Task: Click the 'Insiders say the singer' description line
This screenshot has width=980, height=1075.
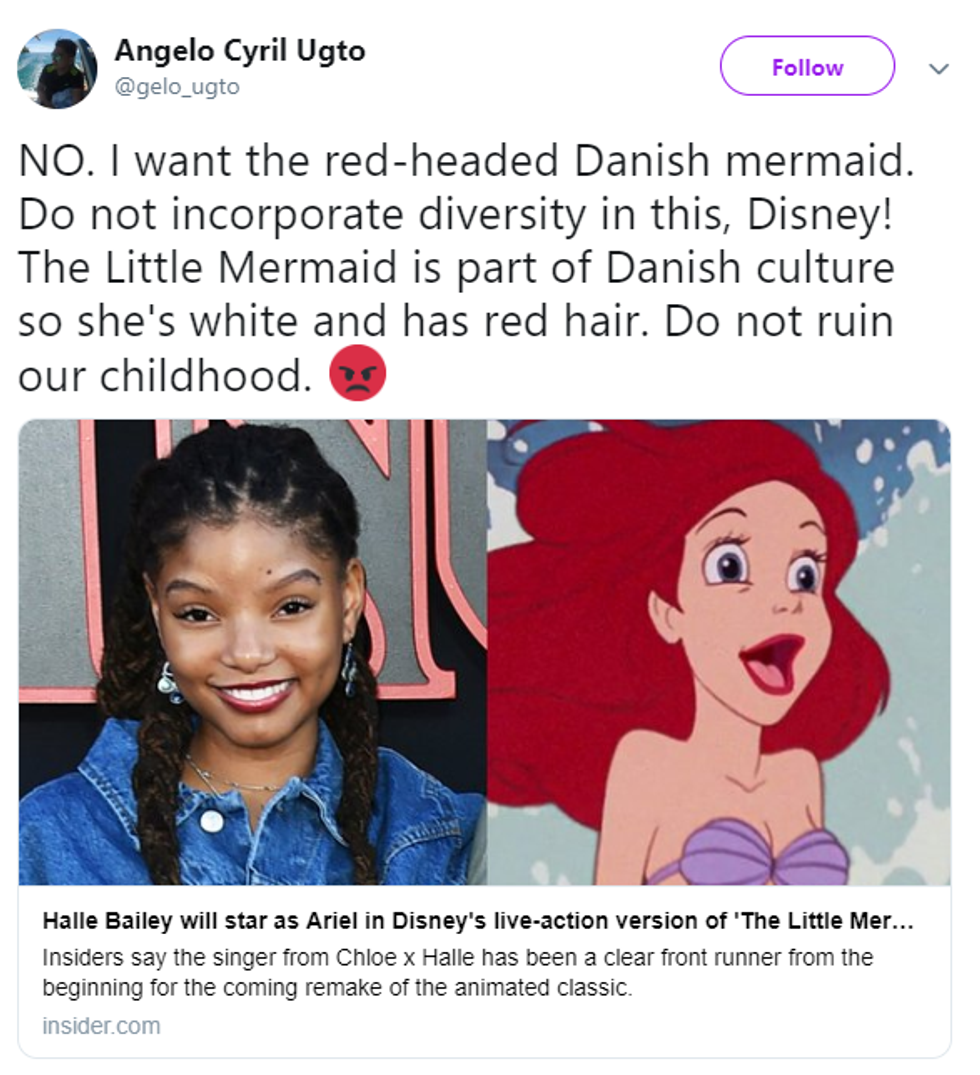Action: [x=458, y=957]
